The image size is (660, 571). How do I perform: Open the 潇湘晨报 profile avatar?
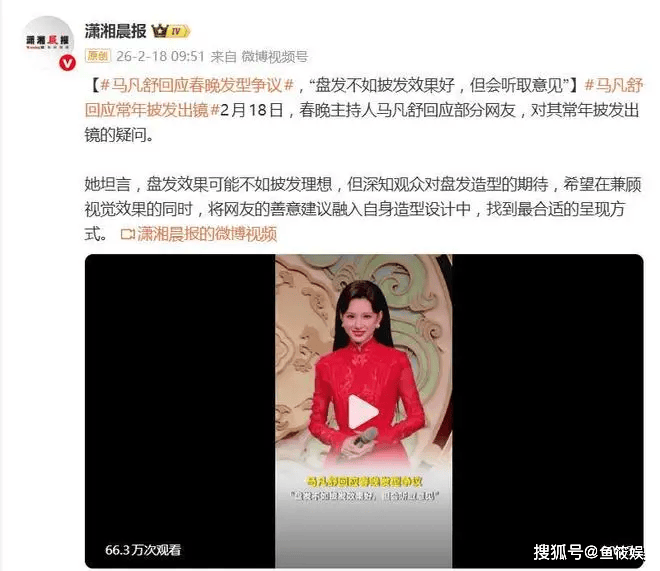[x=48, y=41]
